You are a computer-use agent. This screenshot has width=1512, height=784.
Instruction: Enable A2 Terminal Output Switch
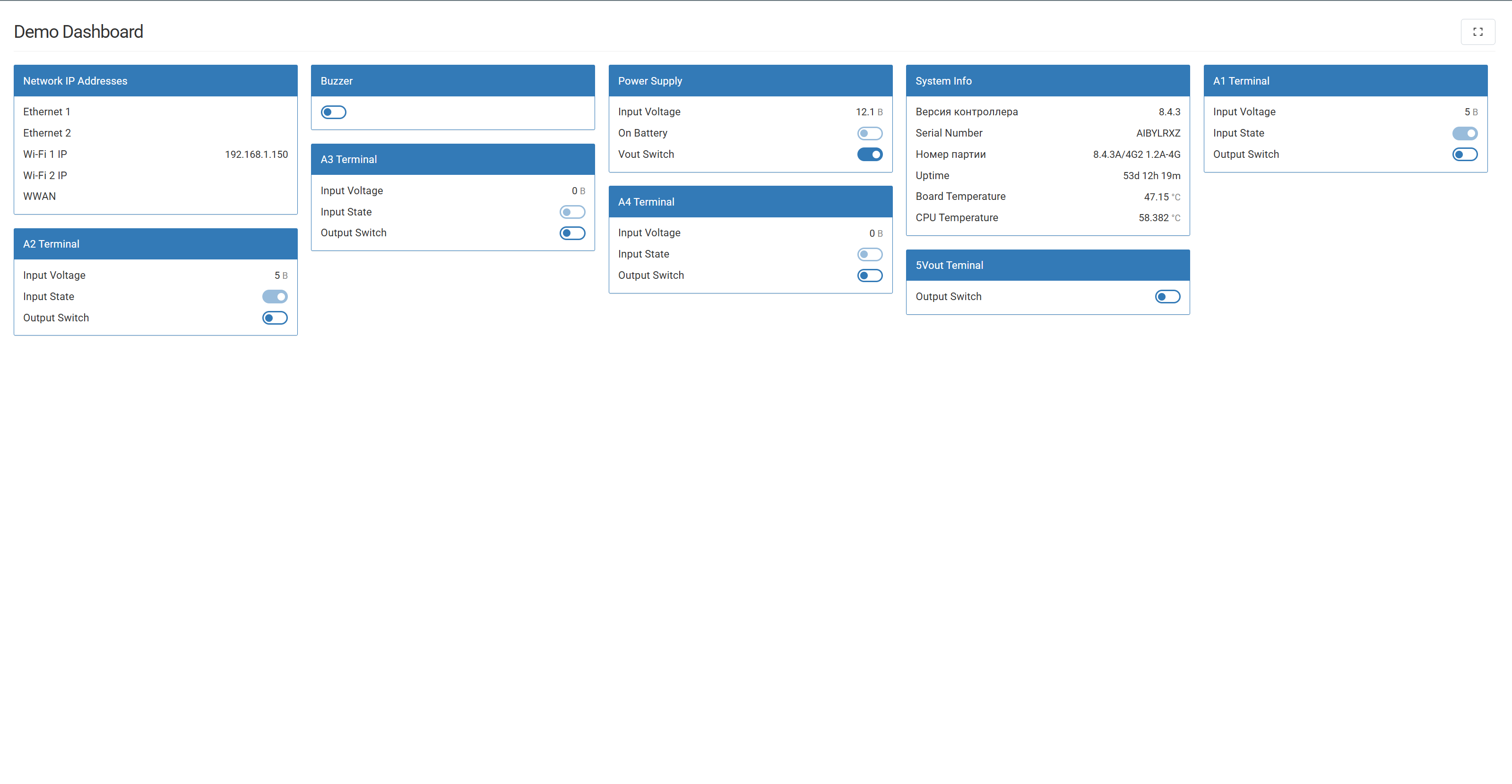275,318
